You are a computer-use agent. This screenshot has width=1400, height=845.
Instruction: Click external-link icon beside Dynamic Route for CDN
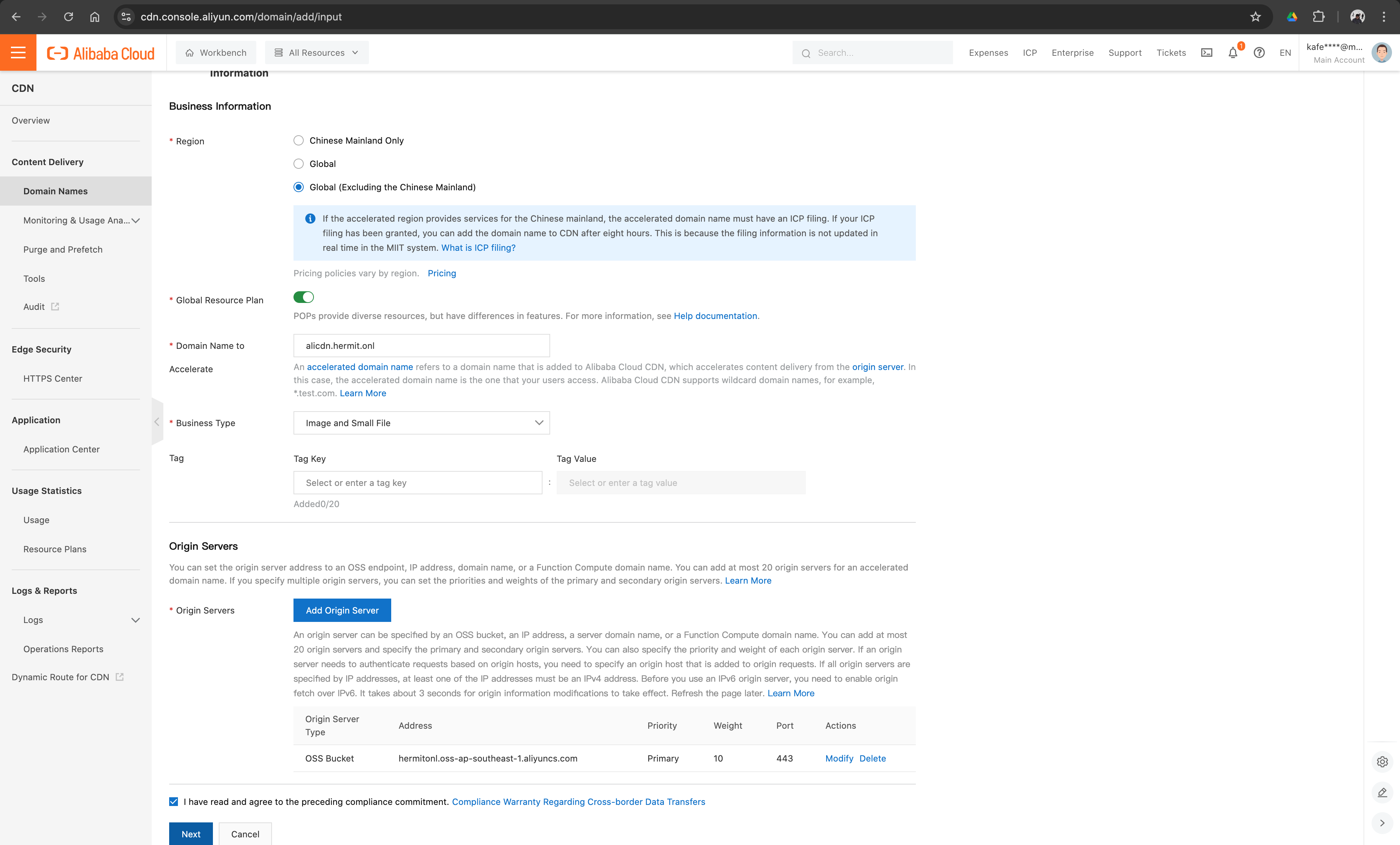(119, 677)
